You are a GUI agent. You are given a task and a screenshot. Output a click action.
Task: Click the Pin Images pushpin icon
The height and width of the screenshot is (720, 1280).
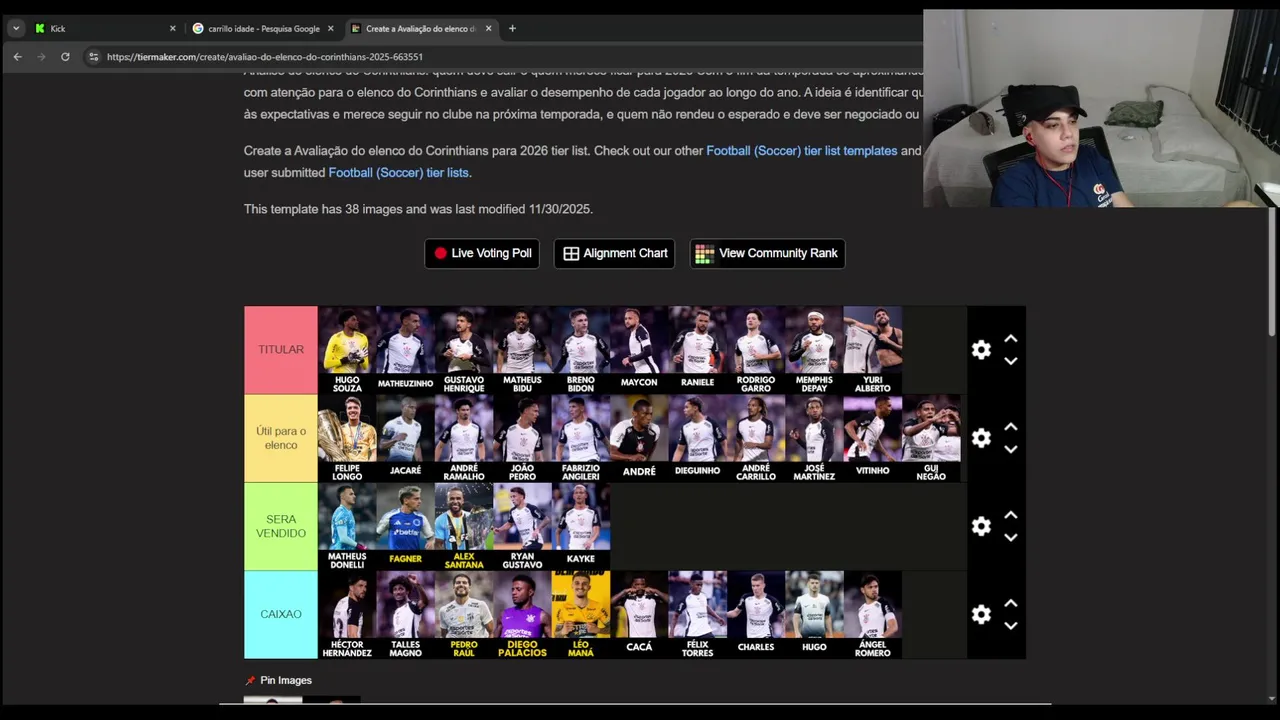coord(251,680)
